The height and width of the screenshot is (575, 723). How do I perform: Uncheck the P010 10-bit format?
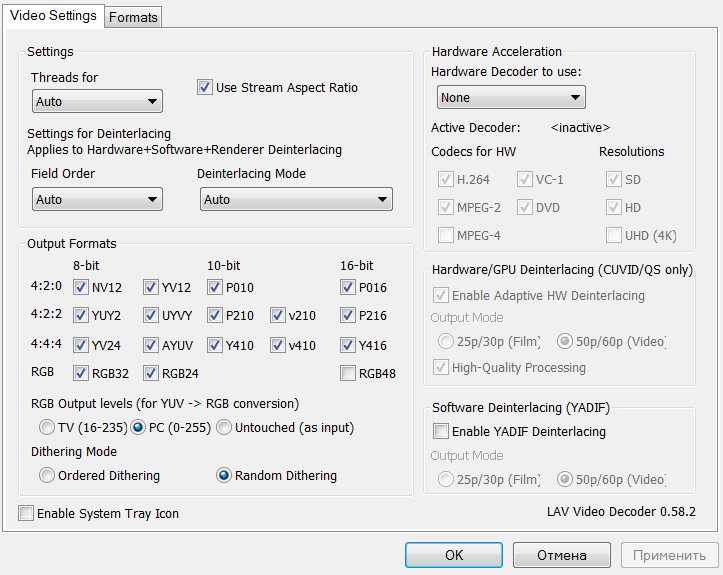click(x=216, y=288)
